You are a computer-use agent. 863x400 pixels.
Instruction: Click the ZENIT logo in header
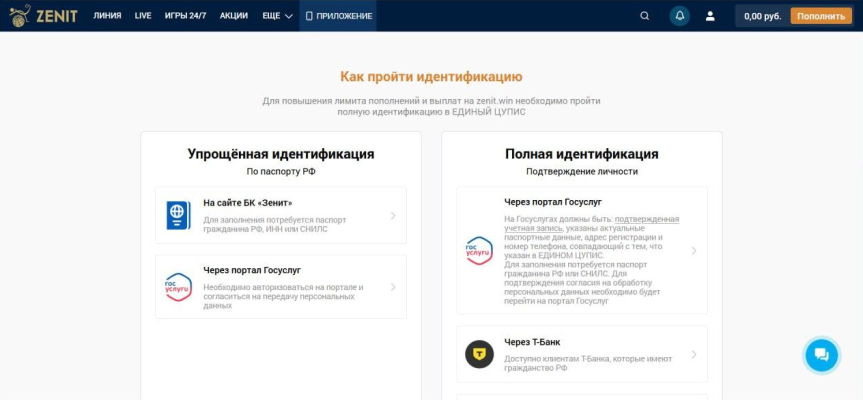(43, 16)
